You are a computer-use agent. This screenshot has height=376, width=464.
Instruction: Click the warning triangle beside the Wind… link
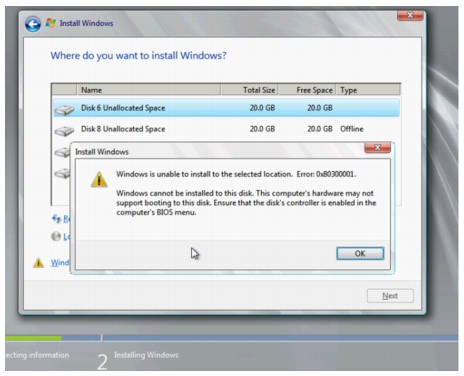click(x=38, y=263)
